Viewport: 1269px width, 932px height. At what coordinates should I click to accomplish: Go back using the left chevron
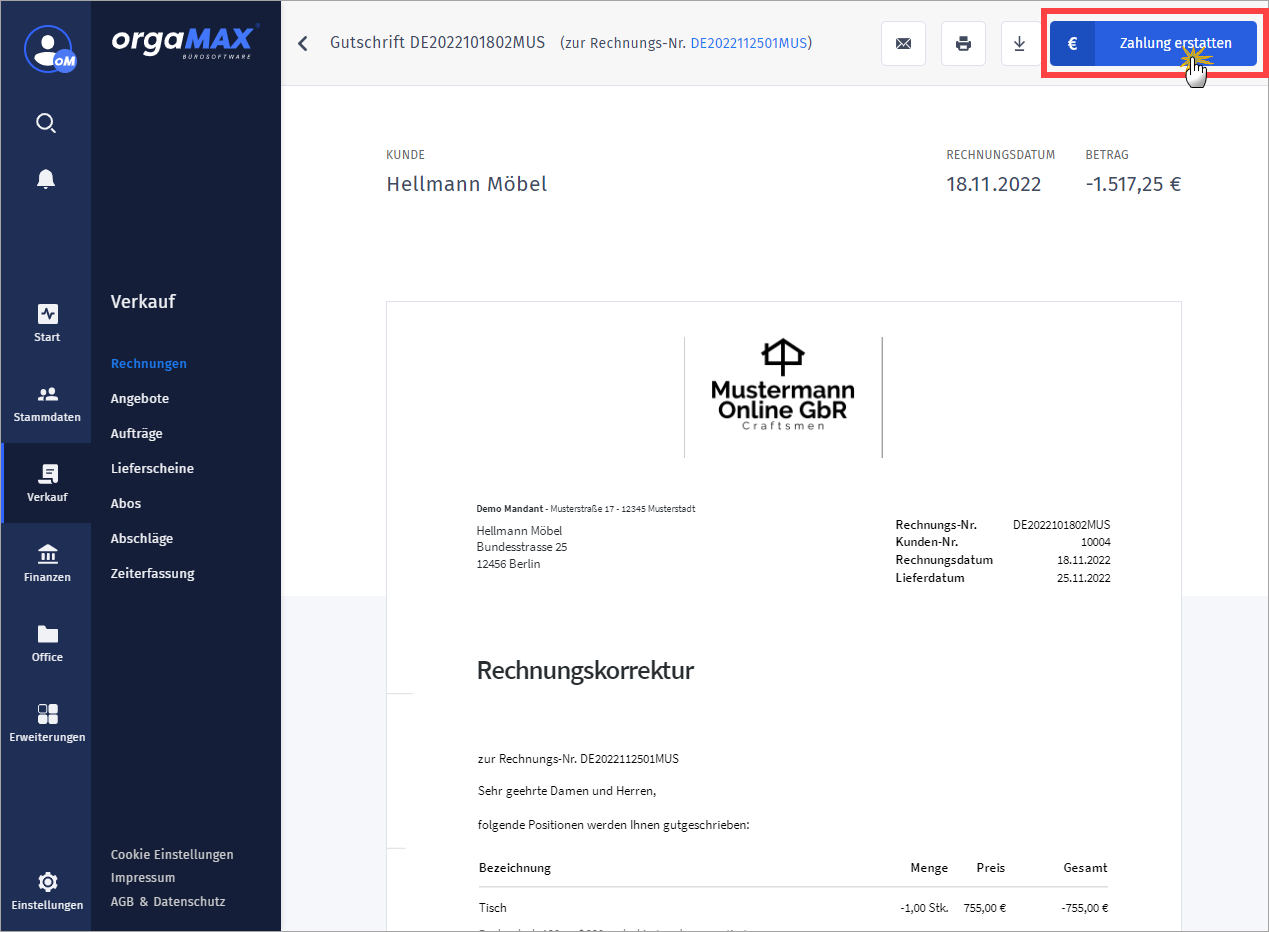(x=303, y=44)
